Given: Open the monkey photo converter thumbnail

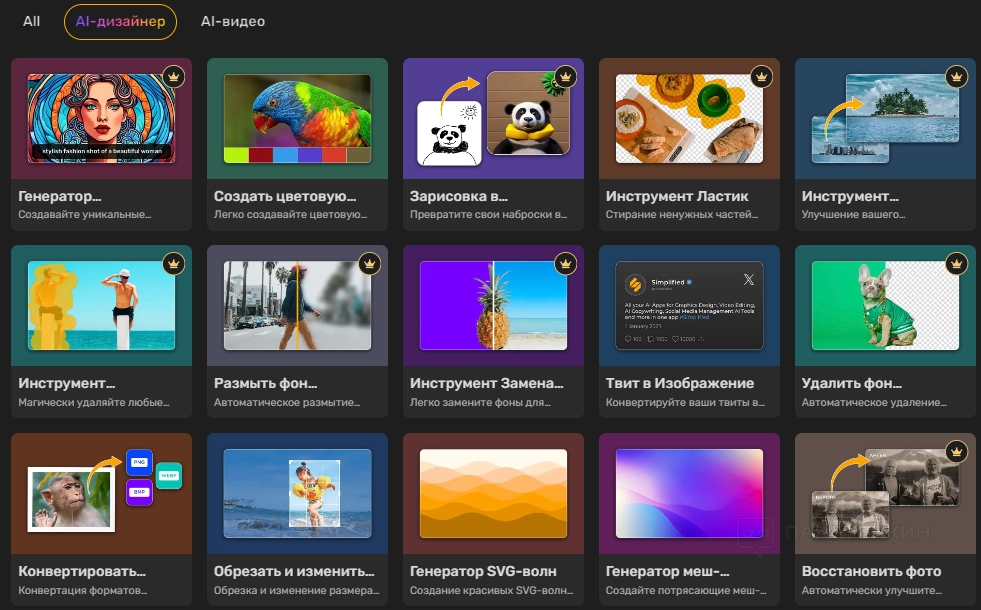Looking at the screenshot, I should point(71,500).
